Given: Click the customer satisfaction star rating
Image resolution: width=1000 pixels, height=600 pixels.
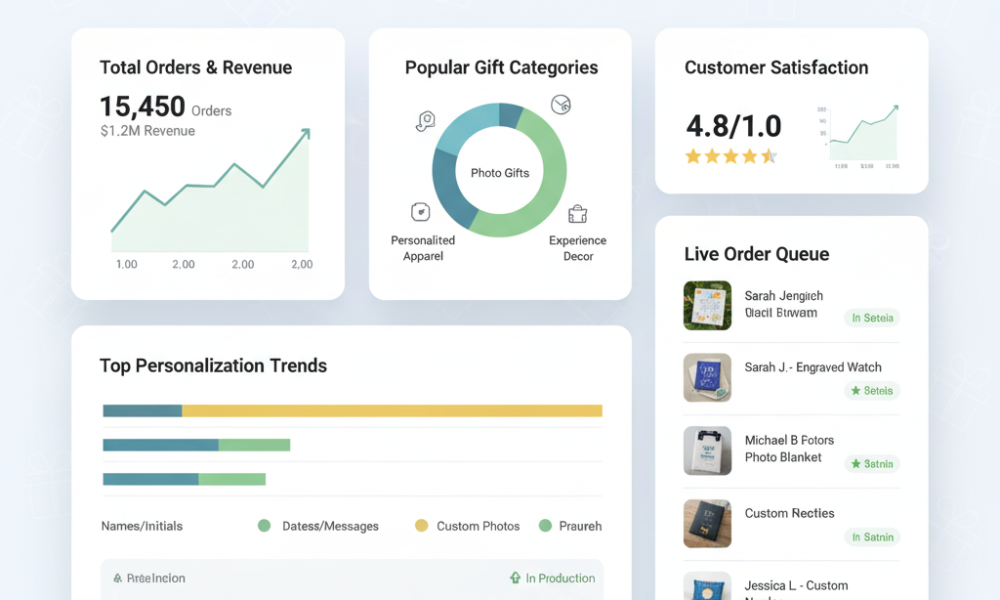Looking at the screenshot, I should click(731, 156).
